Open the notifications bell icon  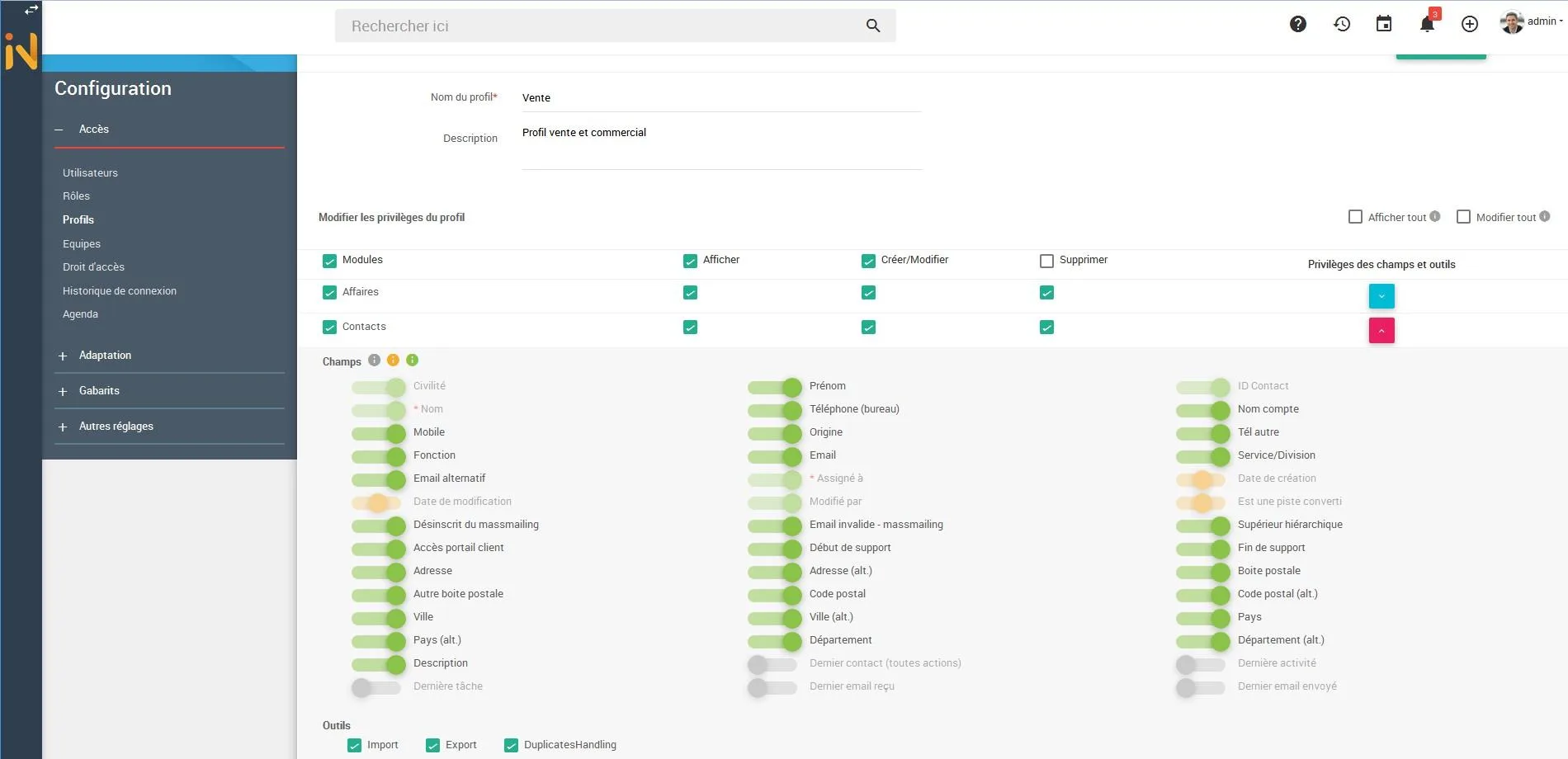tap(1427, 24)
